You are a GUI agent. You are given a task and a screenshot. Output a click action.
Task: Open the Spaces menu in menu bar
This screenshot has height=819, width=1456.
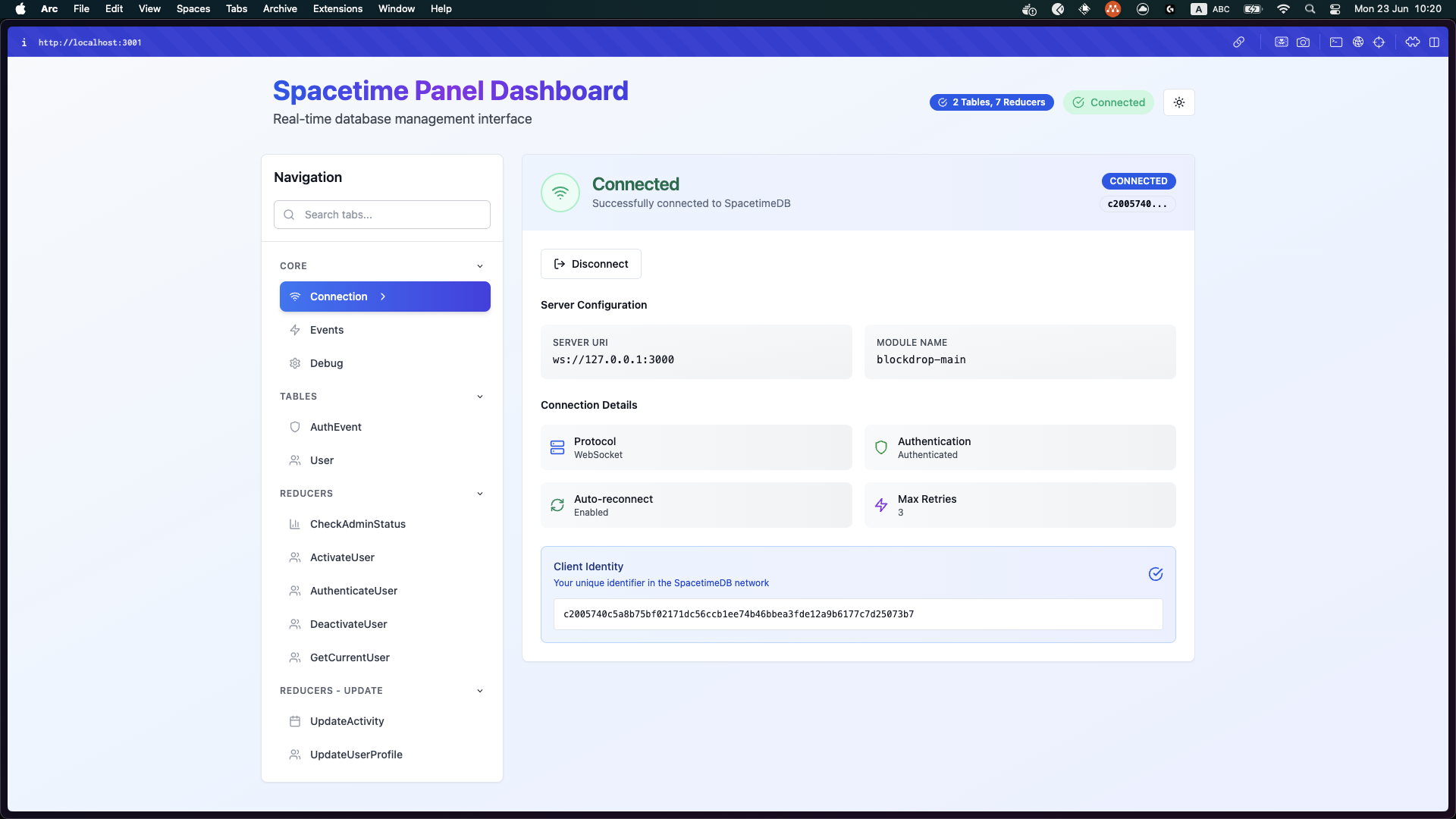(193, 8)
